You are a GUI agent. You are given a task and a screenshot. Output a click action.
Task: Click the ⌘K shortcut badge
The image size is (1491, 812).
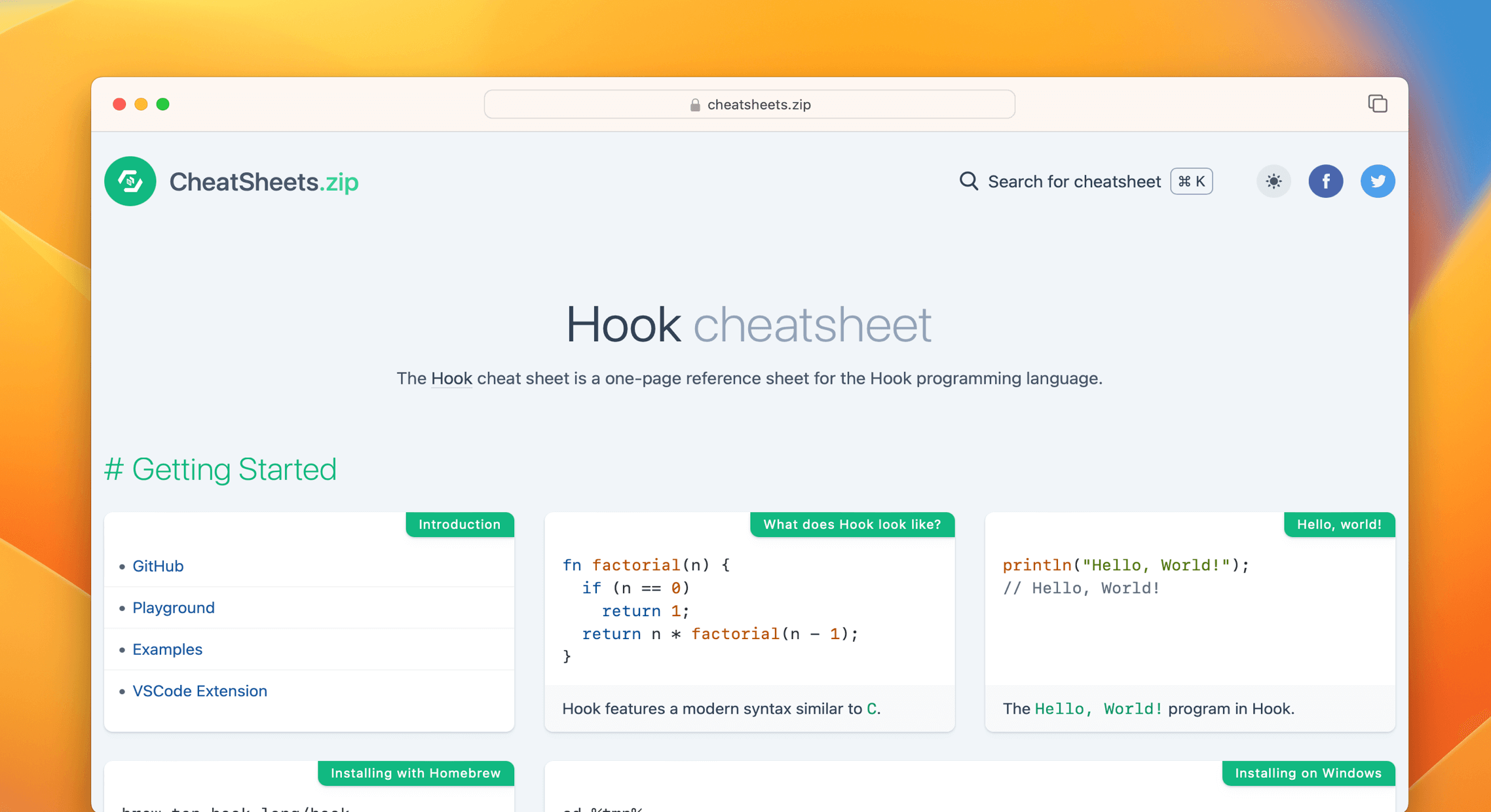(x=1191, y=181)
